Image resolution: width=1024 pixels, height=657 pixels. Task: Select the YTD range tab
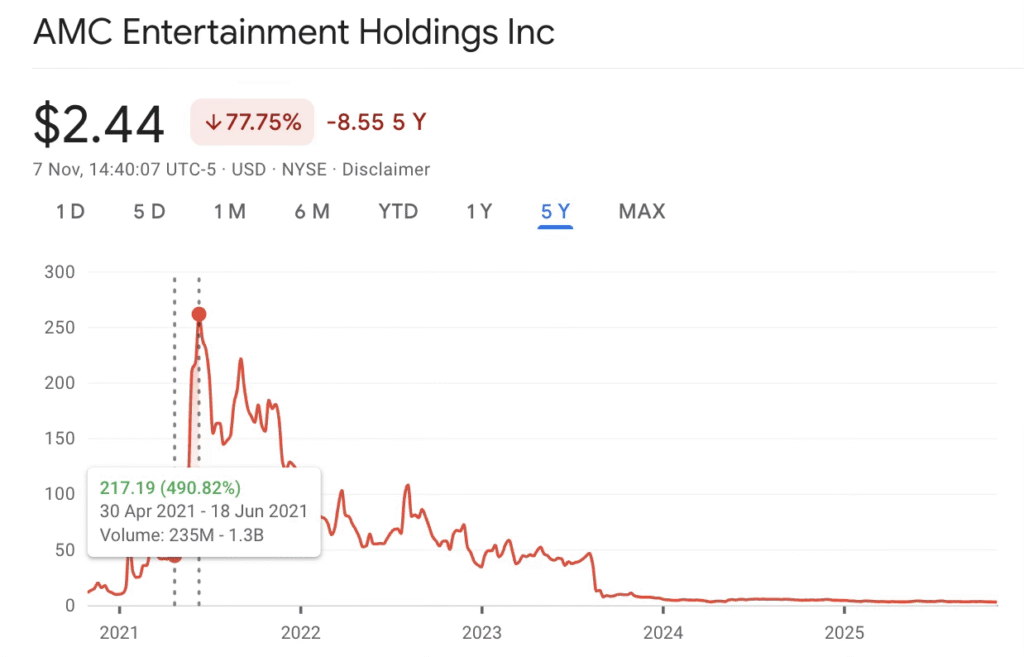pyautogui.click(x=398, y=211)
